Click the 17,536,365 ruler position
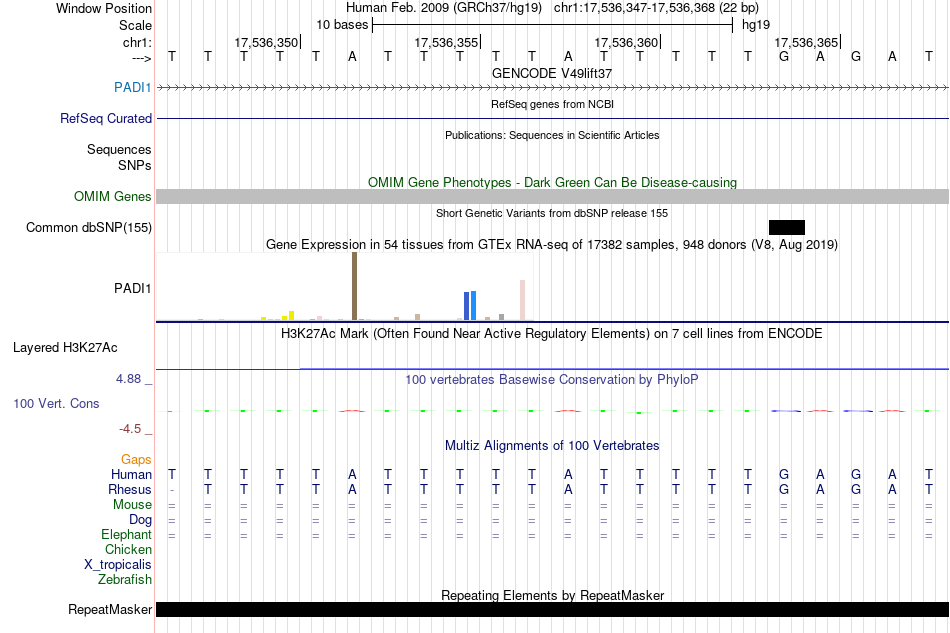Viewport: 950px width, 633px height. pyautogui.click(x=806, y=42)
